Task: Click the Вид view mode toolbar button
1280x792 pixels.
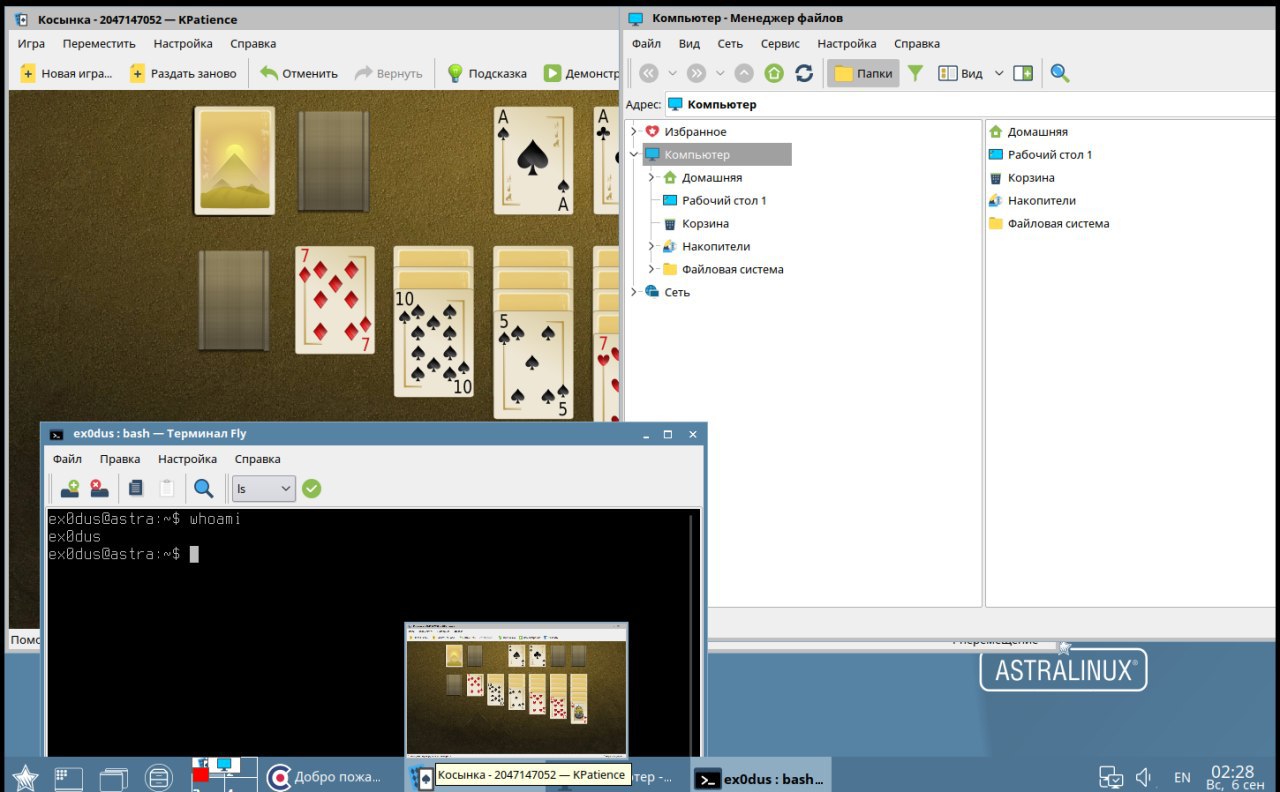Action: [x=960, y=73]
